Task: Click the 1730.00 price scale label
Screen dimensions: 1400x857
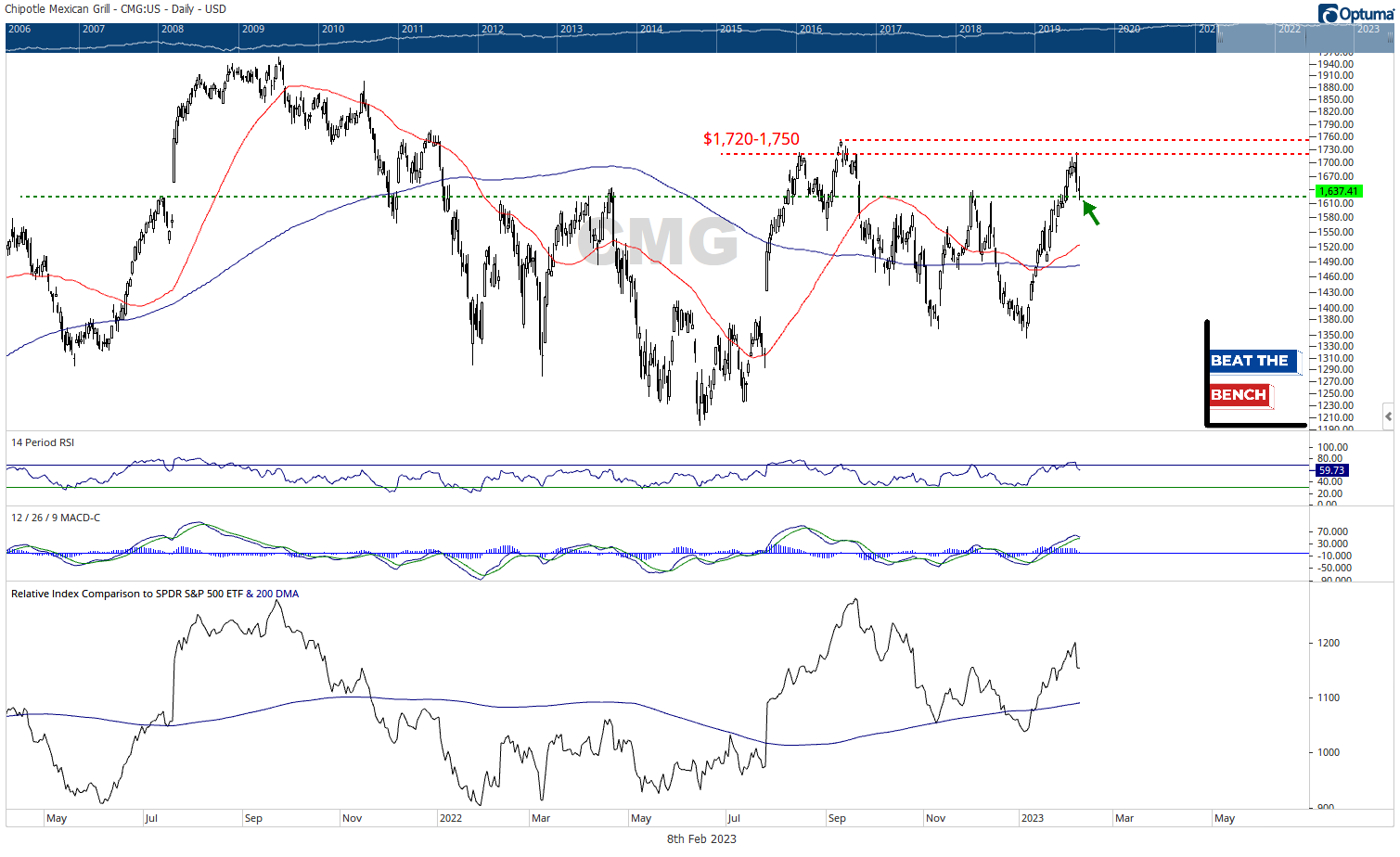Action: tap(1337, 149)
